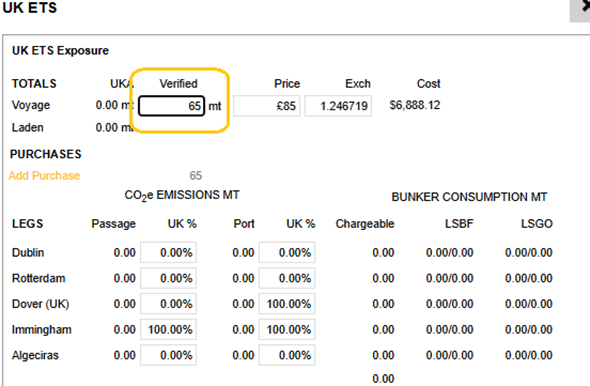Click the Dover (UK) leg name
This screenshot has width=590, height=386.
[41, 304]
